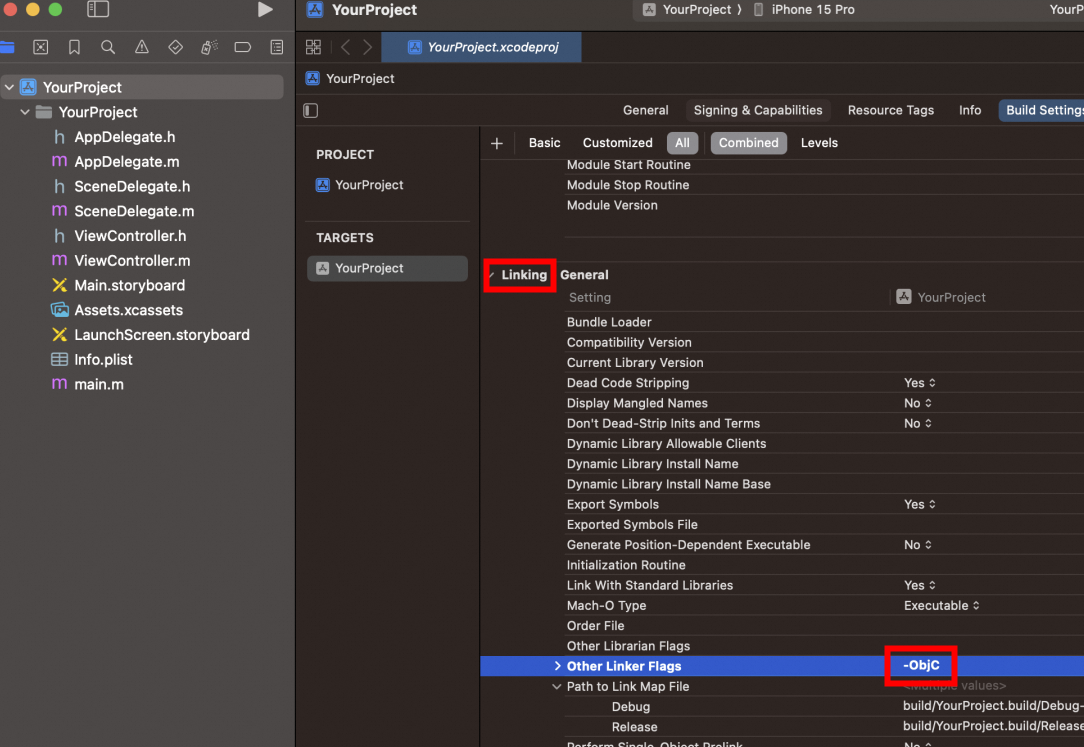Open the Bookmark navigator icon
The height and width of the screenshot is (747, 1084).
coord(74,47)
